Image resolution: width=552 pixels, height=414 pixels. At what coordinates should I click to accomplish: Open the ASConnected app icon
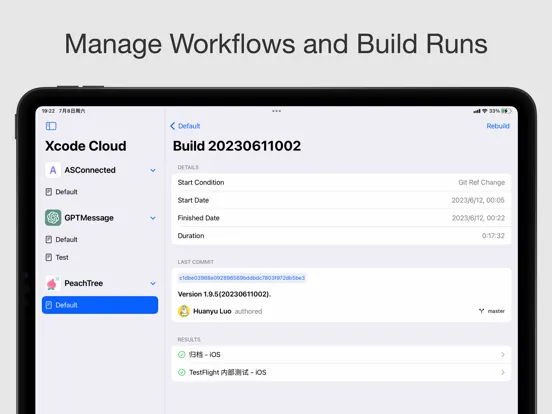pyautogui.click(x=53, y=170)
